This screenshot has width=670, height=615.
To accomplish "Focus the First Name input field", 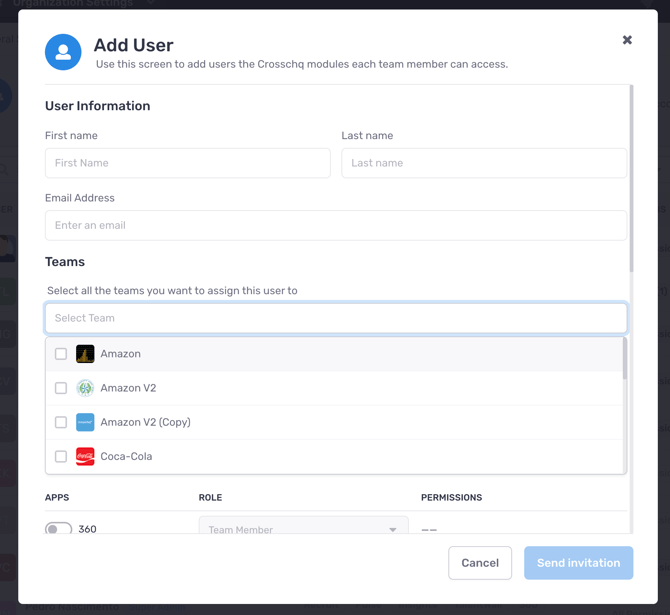I will coord(188,163).
